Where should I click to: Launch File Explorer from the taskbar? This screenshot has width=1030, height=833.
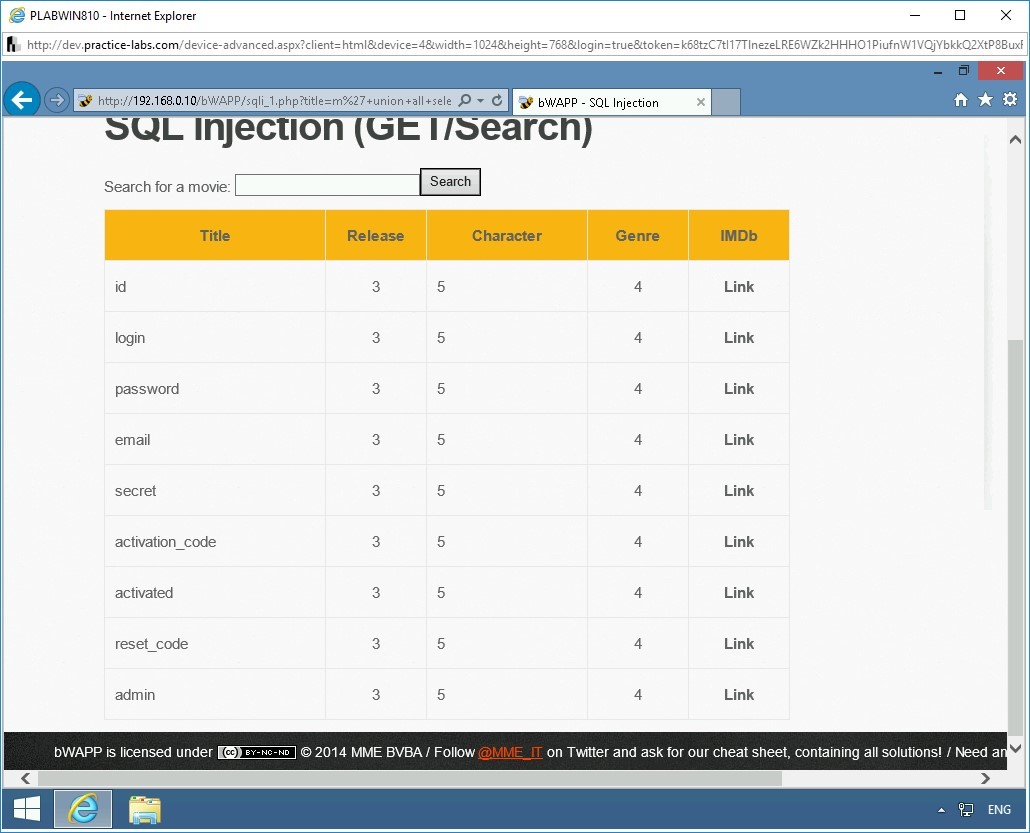(x=144, y=809)
